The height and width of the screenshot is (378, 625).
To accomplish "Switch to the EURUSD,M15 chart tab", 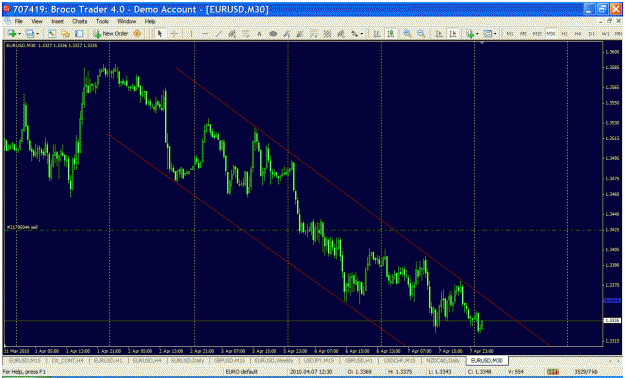I will pyautogui.click(x=25, y=360).
